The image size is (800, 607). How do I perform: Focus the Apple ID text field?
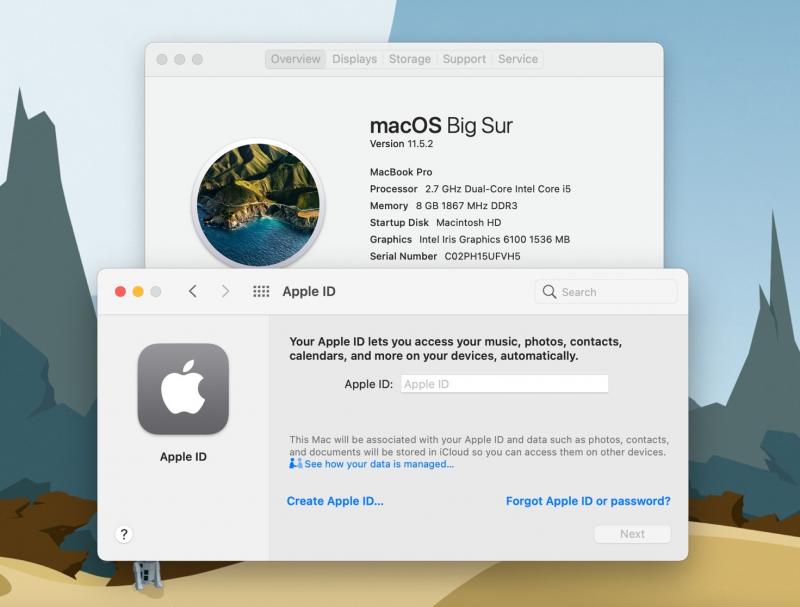pos(504,384)
